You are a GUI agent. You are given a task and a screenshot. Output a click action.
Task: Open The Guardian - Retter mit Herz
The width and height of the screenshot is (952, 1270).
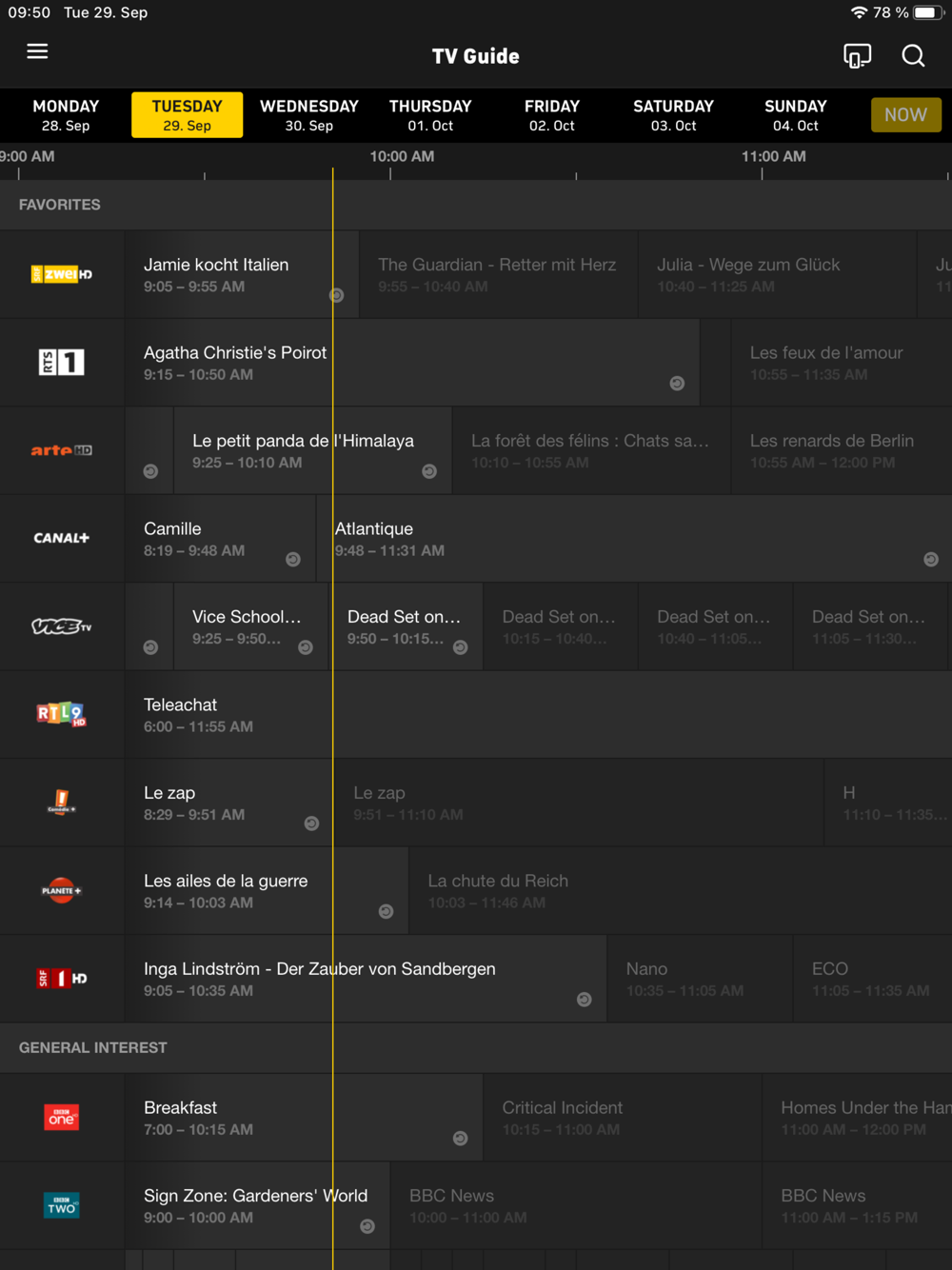pyautogui.click(x=498, y=274)
